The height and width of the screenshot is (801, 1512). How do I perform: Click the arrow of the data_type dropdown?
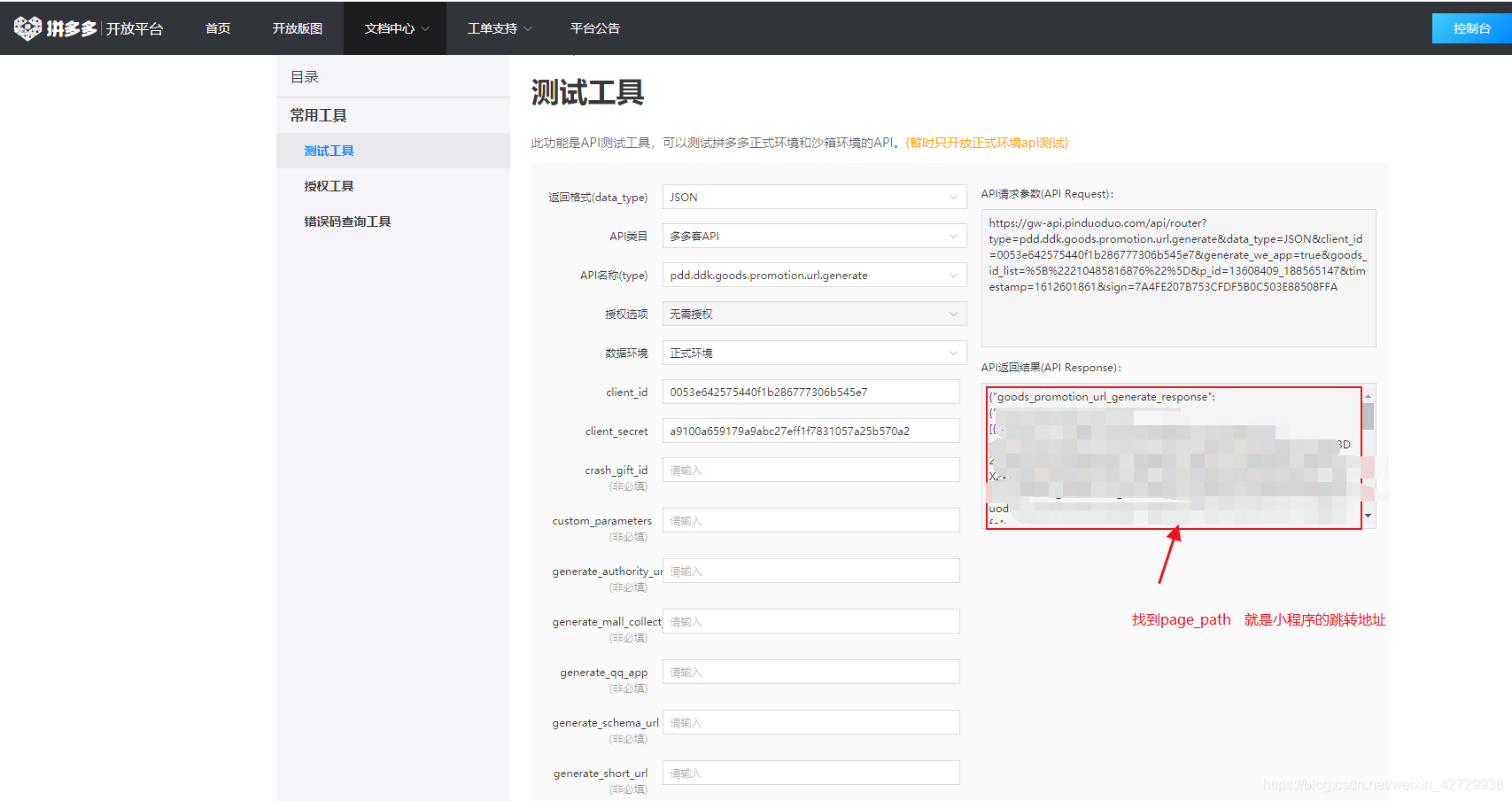pos(953,197)
